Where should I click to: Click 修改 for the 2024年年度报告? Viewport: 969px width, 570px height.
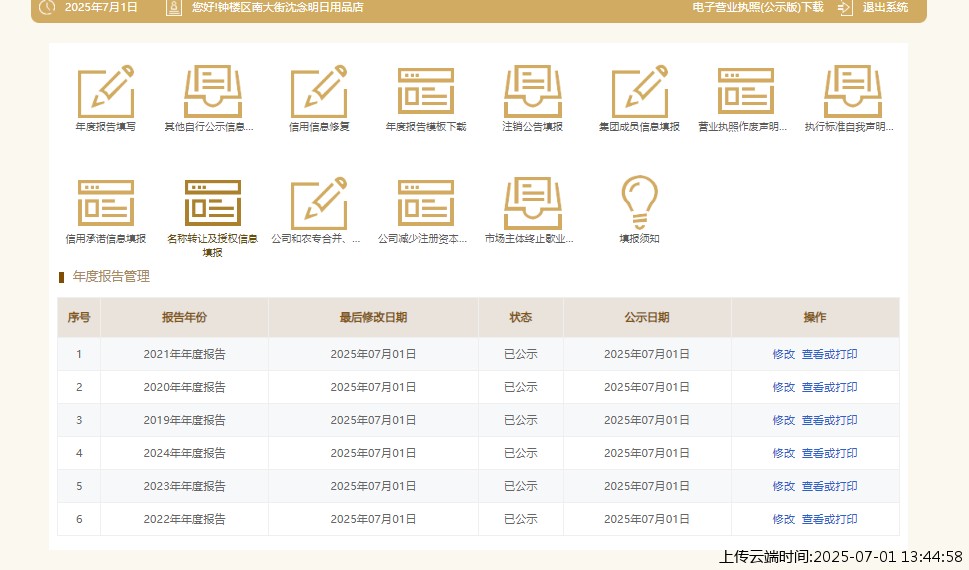[x=784, y=453]
